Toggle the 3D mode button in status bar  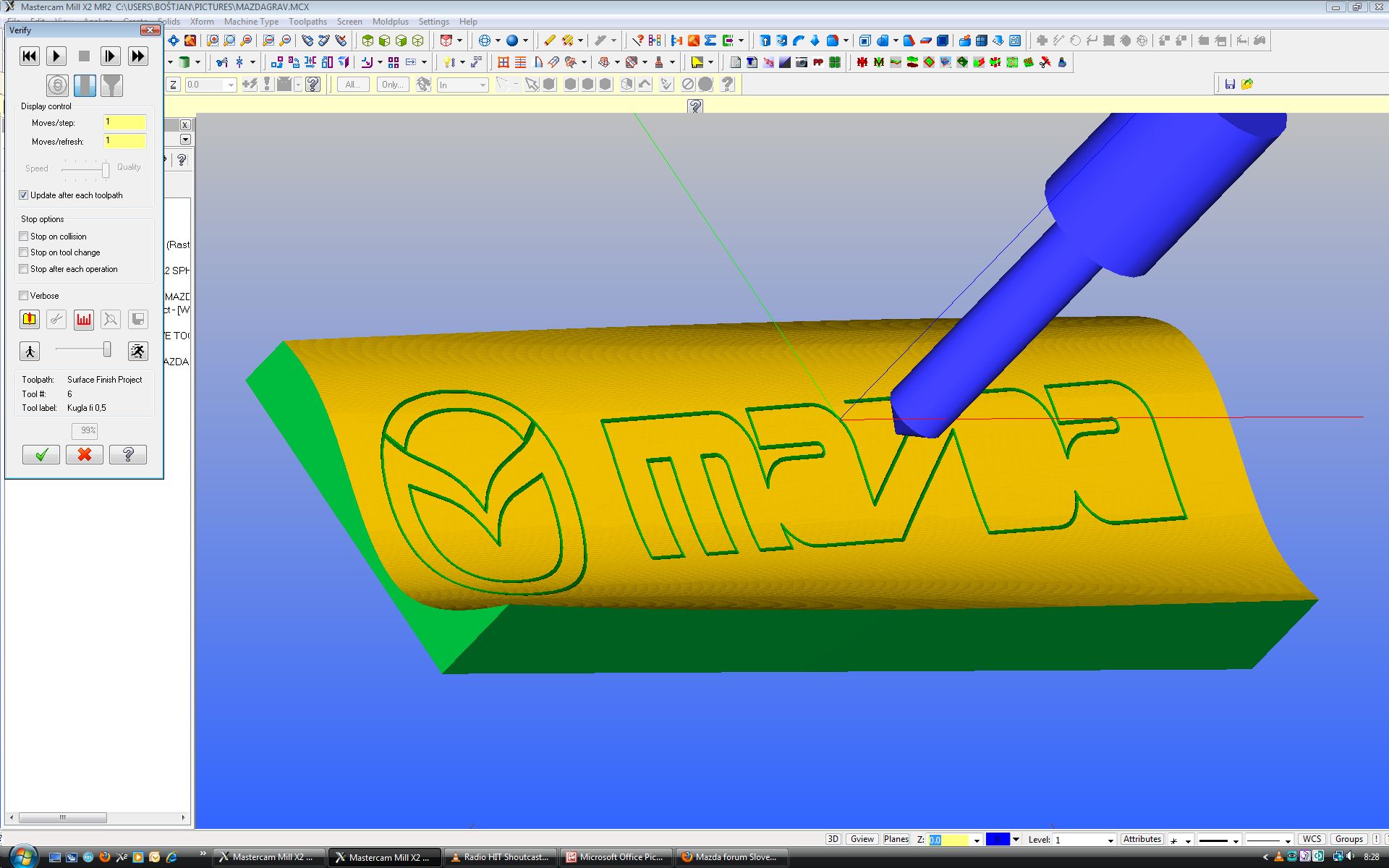(833, 839)
